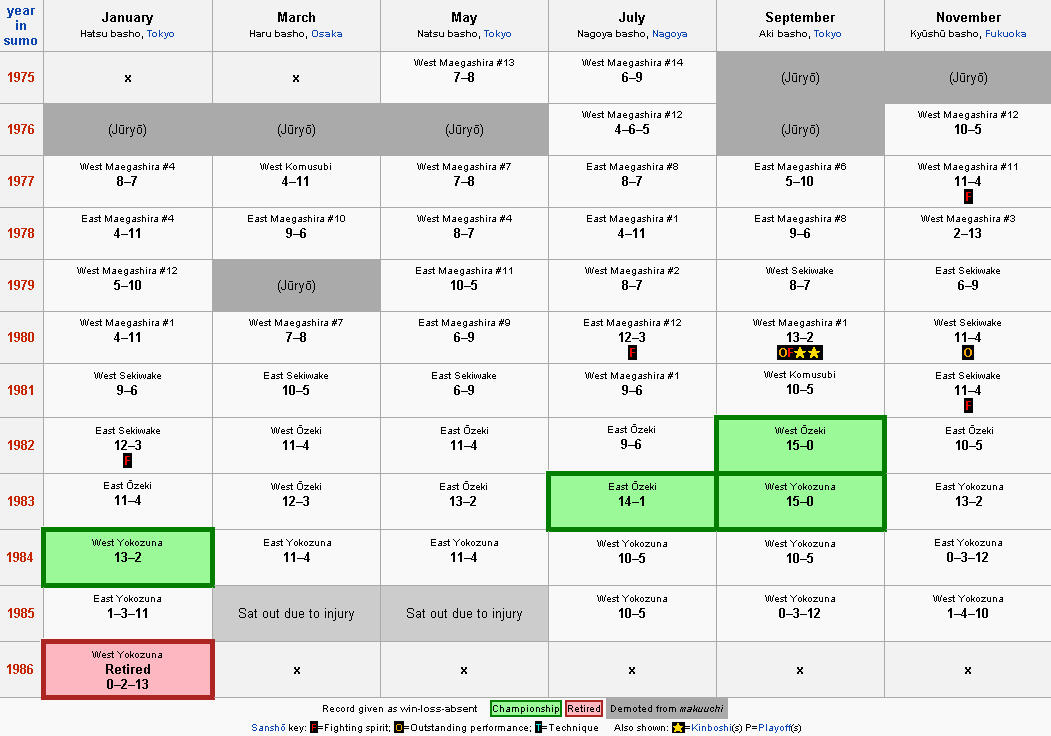Click the Outstanding performance O icon in legend
Viewport: 1051px width, 736px height.
[398, 727]
